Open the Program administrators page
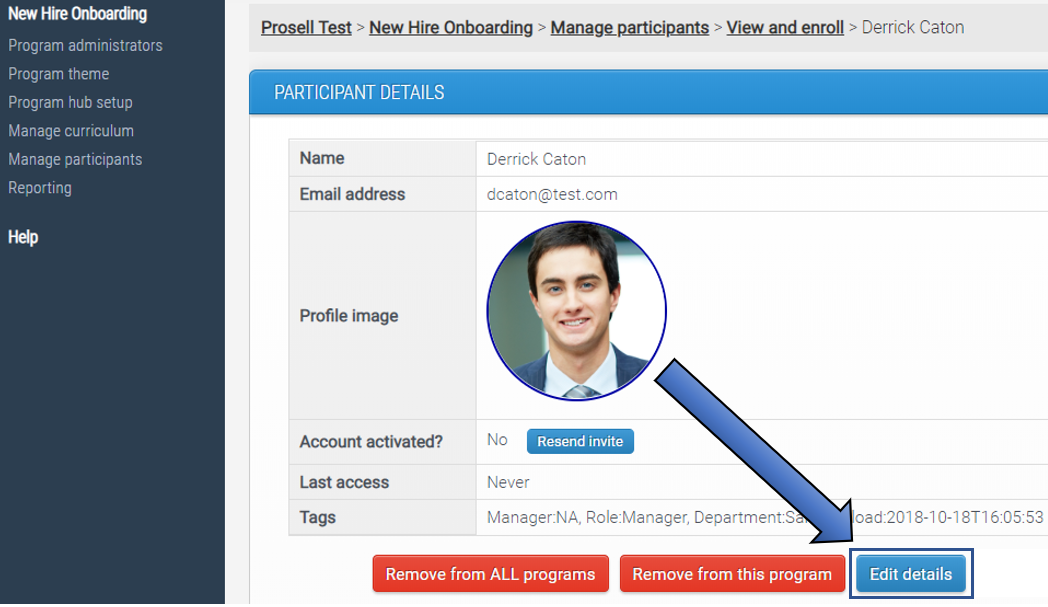Screen dimensions: 1048x607 84,45
